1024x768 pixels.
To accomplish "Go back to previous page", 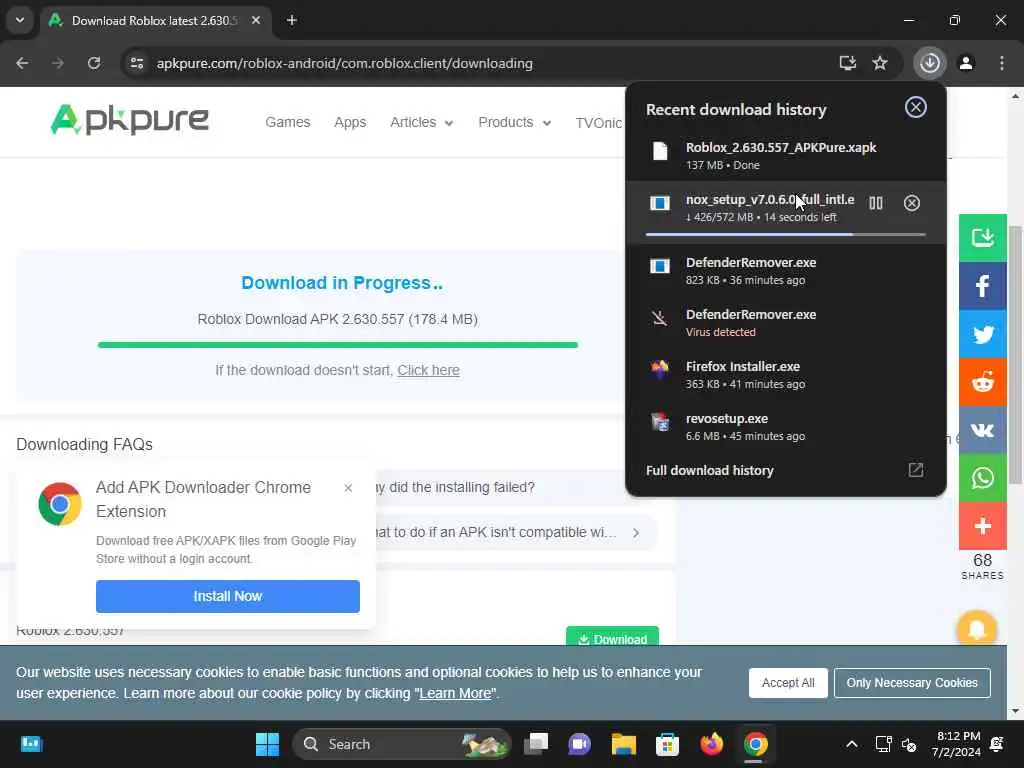I will click(x=22, y=63).
